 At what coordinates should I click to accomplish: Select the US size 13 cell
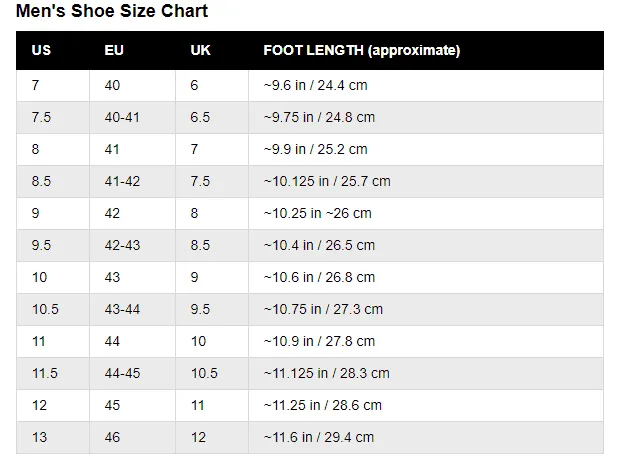(x=40, y=437)
